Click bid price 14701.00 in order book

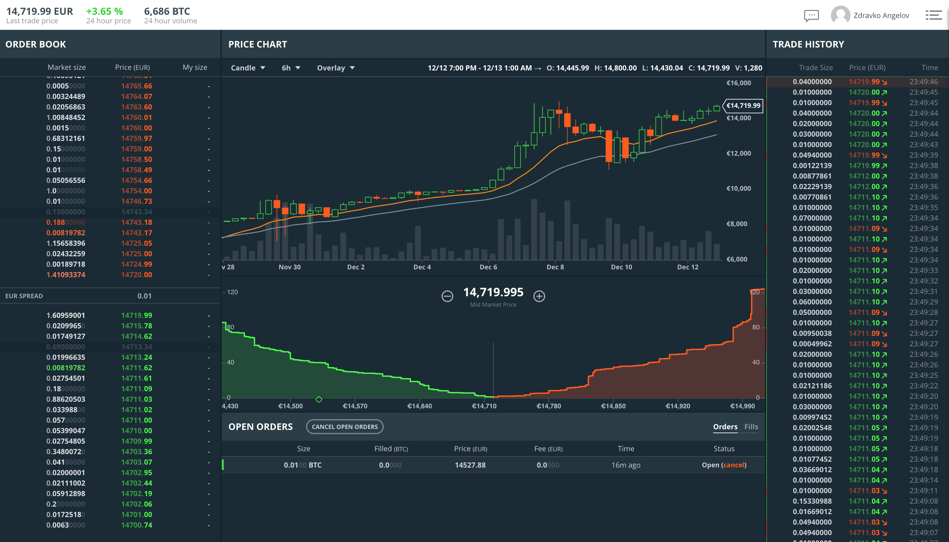click(x=137, y=515)
